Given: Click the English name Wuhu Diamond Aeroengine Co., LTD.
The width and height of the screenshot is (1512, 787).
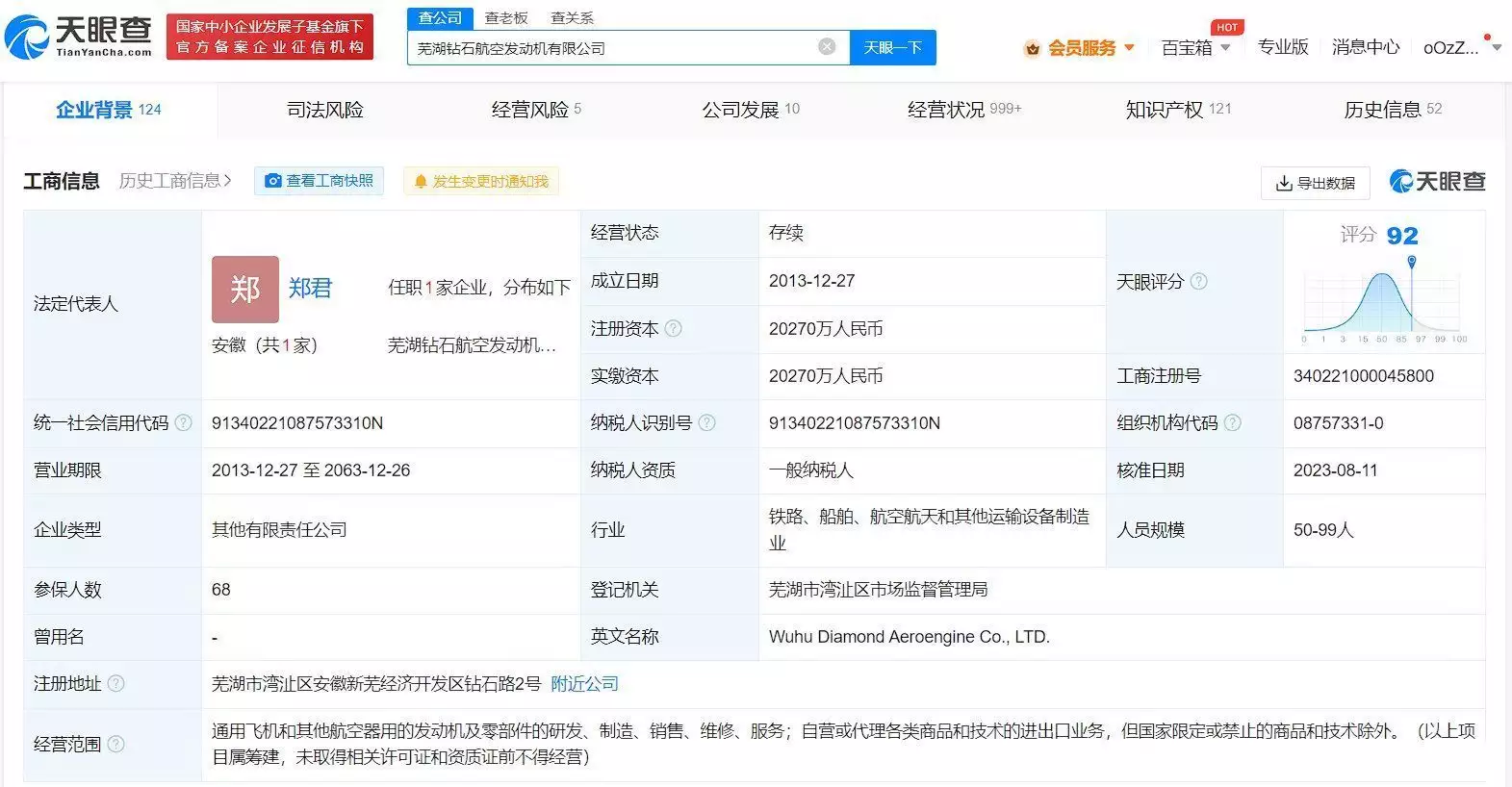Looking at the screenshot, I should [x=910, y=637].
